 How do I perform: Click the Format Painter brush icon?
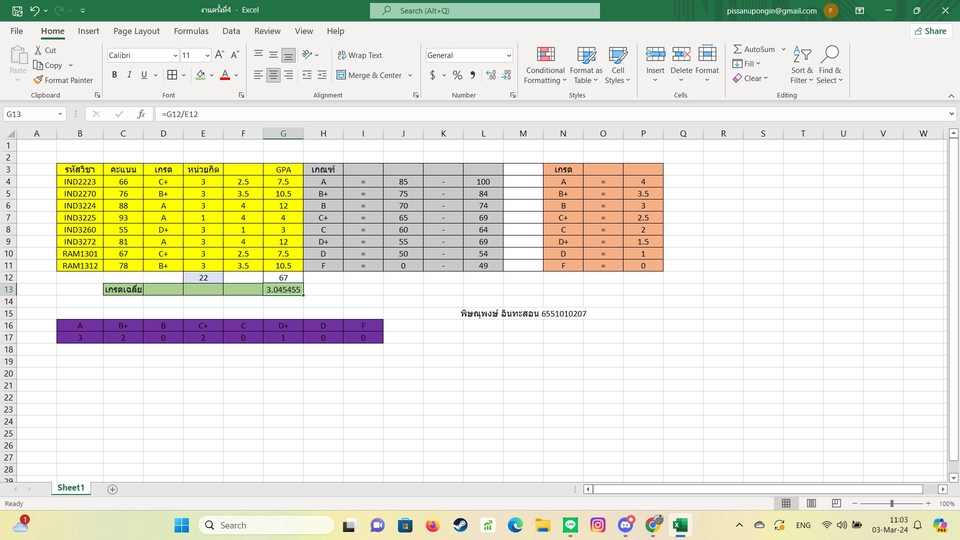click(38, 80)
